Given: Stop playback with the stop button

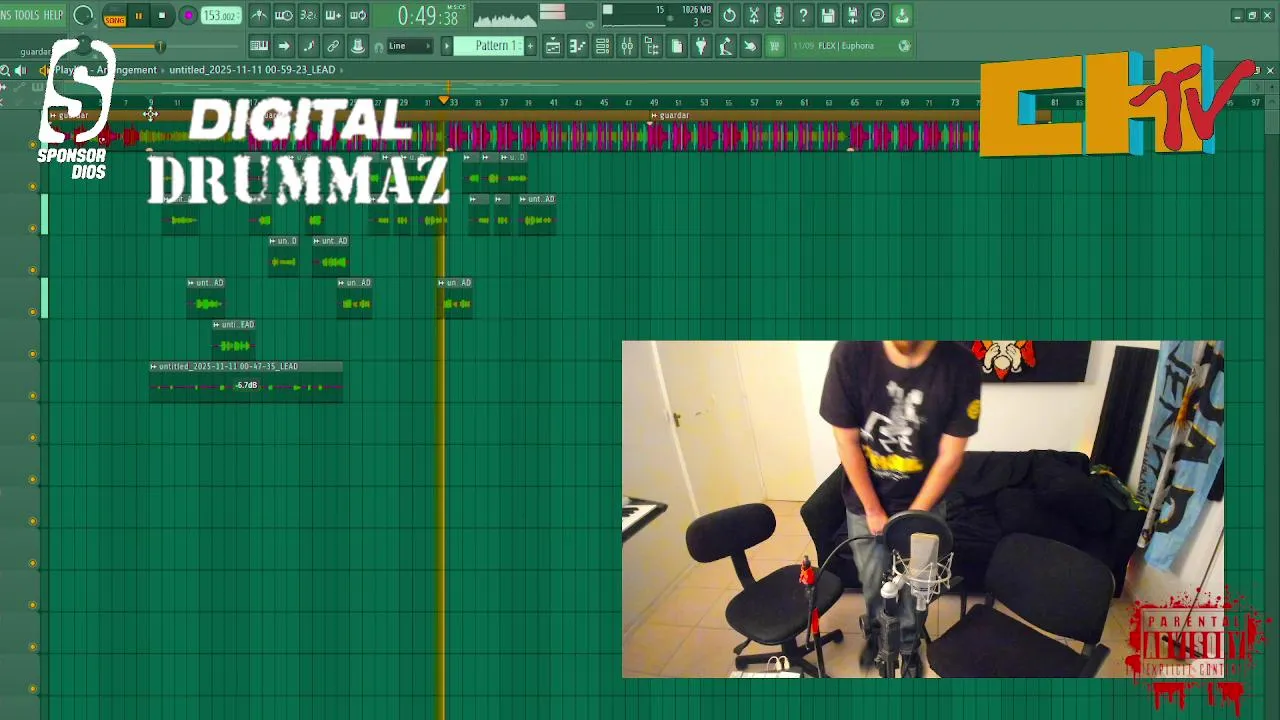Looking at the screenshot, I should coord(162,16).
